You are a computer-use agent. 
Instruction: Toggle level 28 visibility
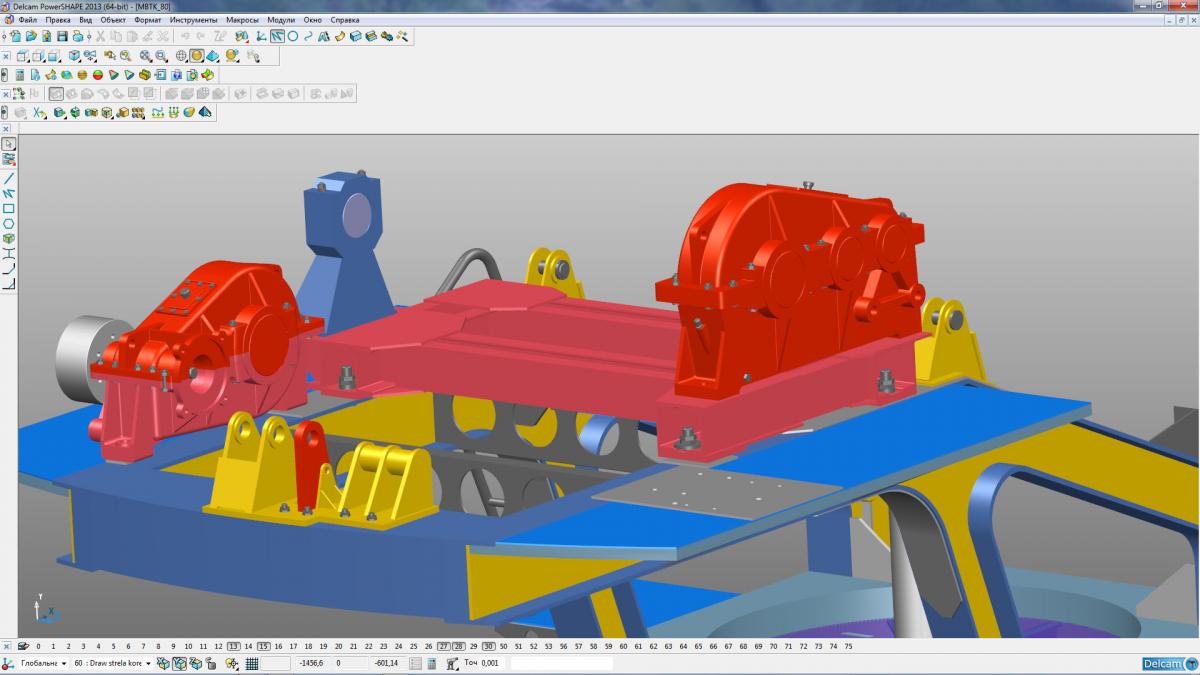tap(459, 646)
